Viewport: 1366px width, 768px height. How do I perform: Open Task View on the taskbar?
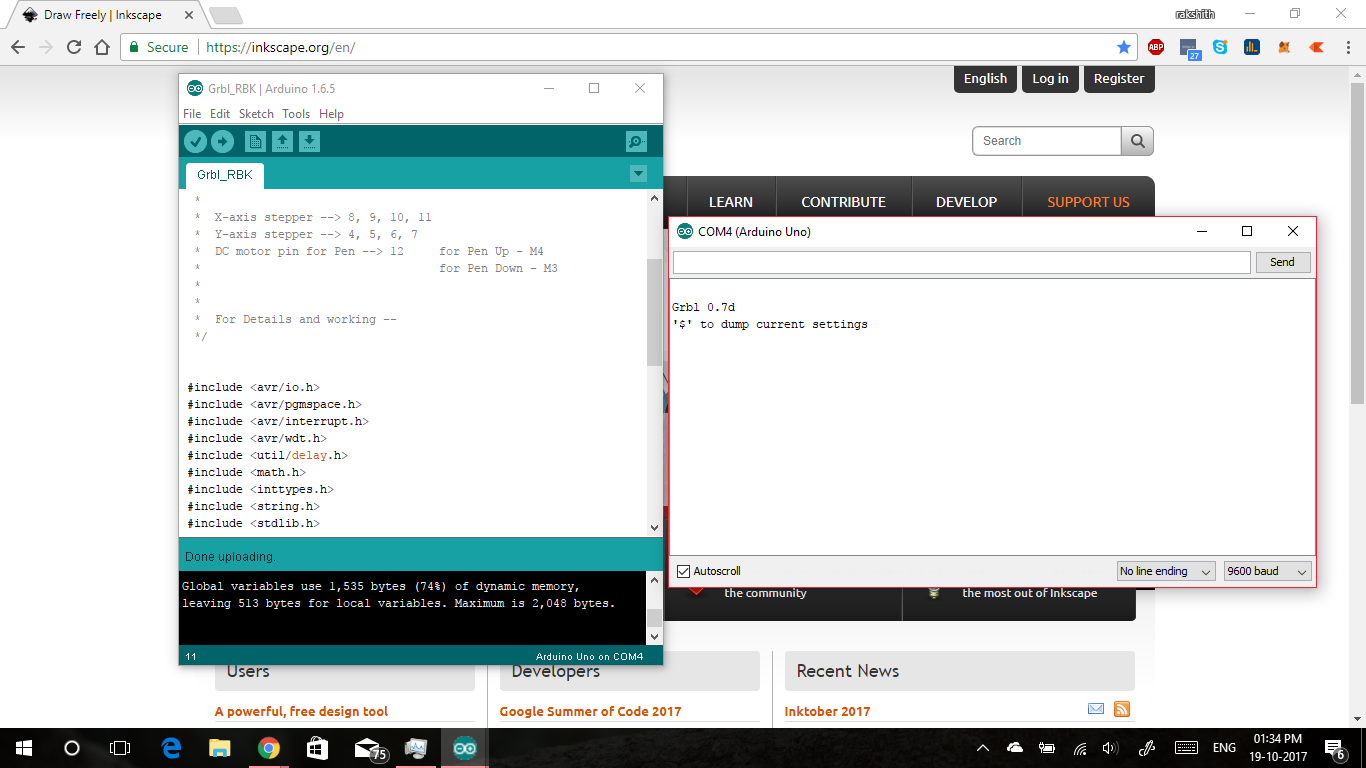(x=120, y=748)
